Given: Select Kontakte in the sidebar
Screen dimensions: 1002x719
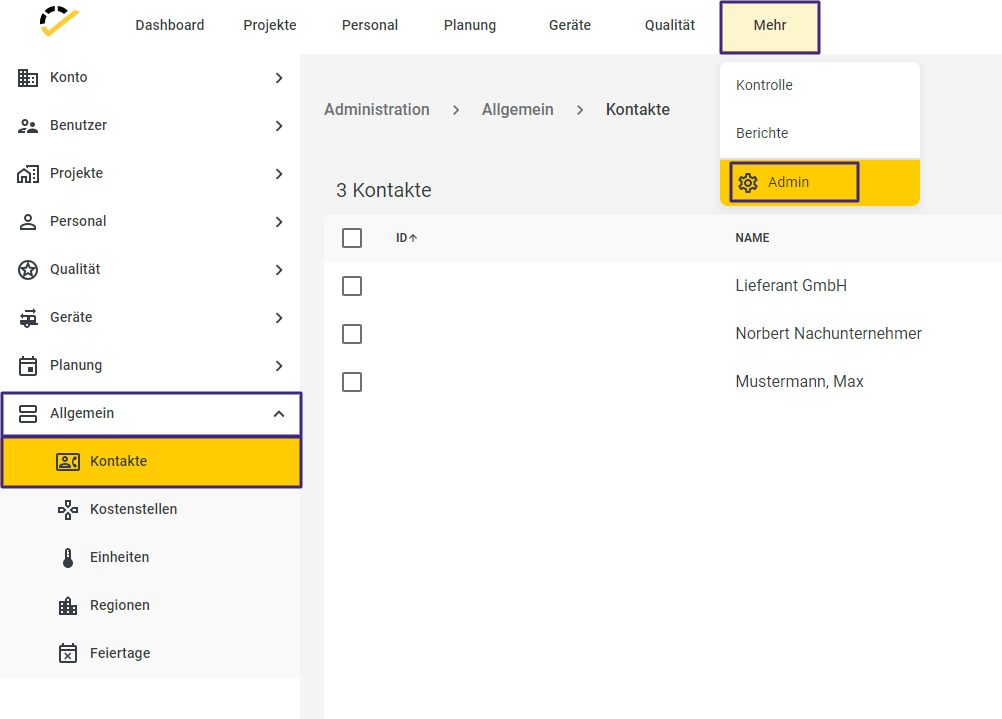Looking at the screenshot, I should tap(151, 461).
